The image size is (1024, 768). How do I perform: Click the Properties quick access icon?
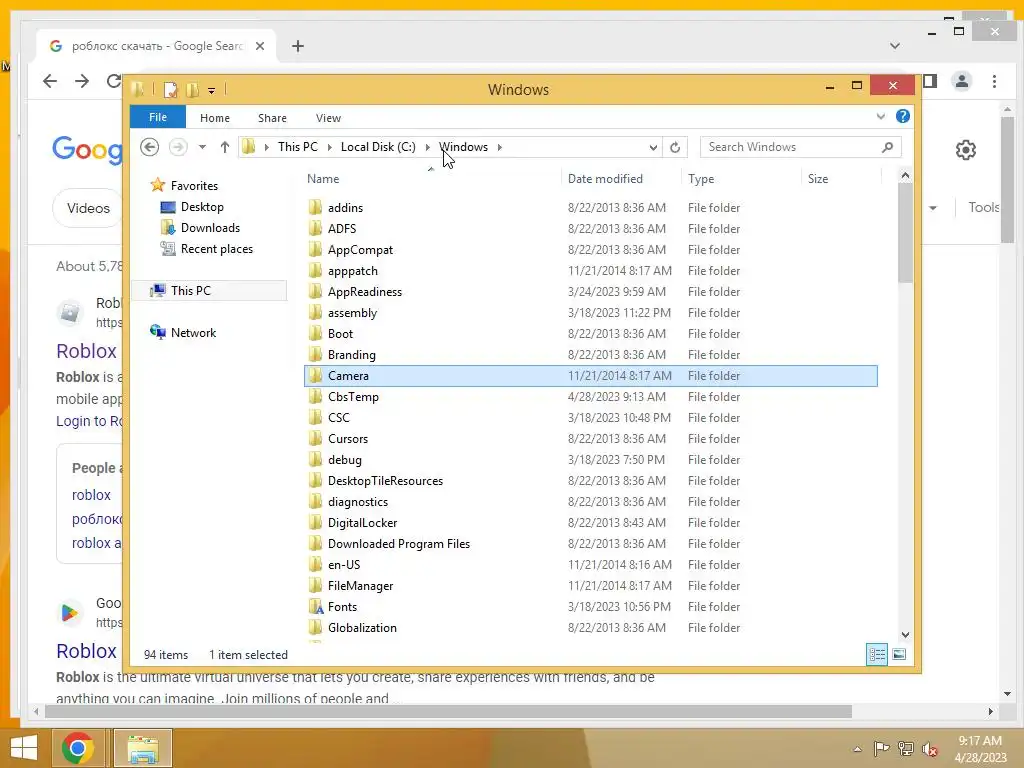click(170, 89)
